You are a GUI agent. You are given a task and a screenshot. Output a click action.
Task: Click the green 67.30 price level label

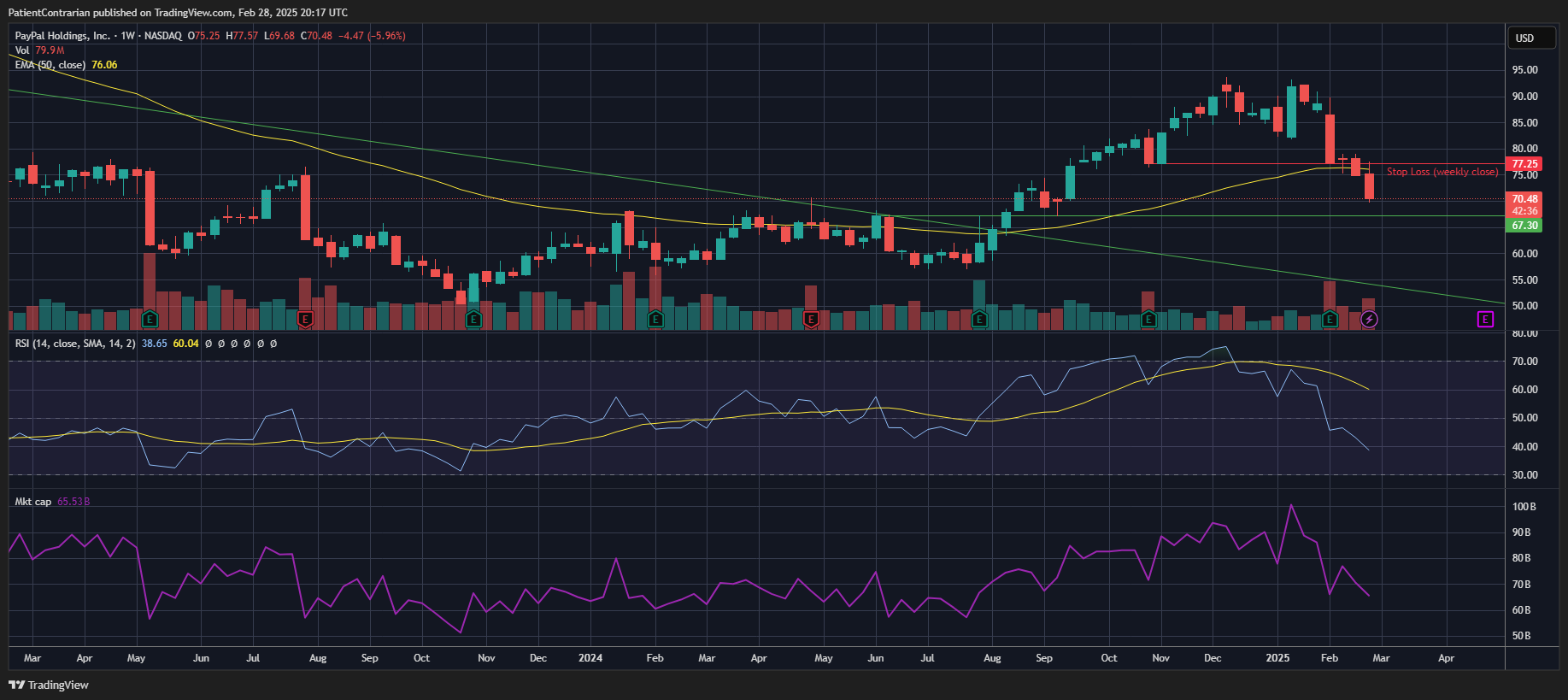click(1524, 226)
